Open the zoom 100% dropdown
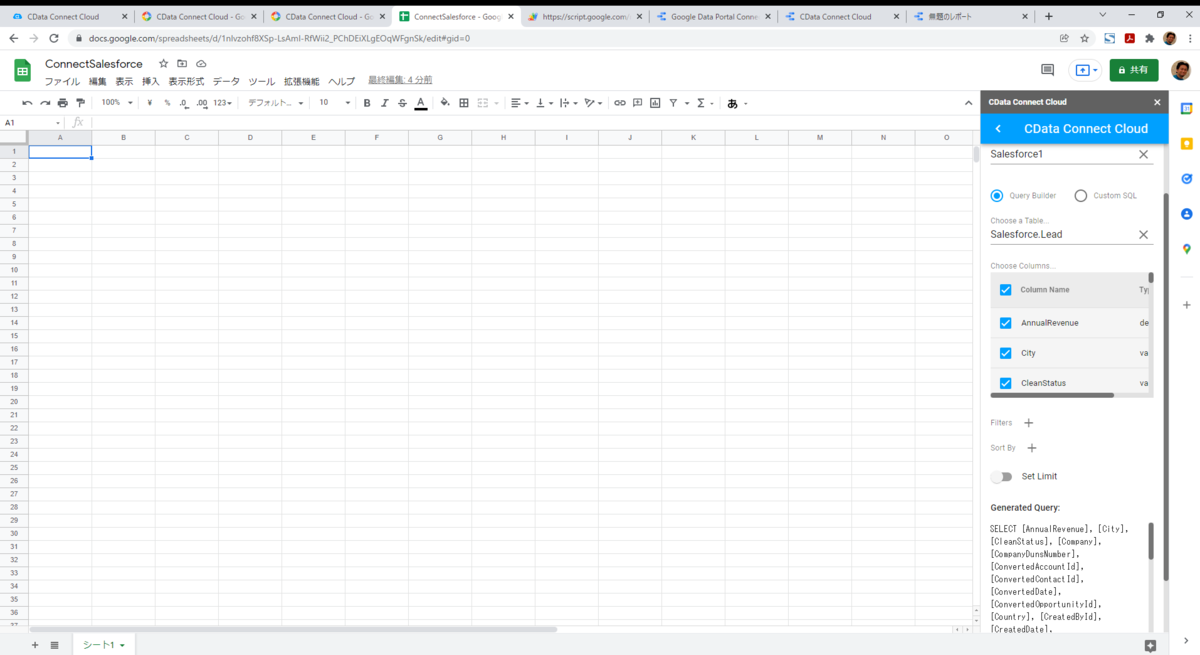Viewport: 1200px width, 655px height. click(116, 103)
